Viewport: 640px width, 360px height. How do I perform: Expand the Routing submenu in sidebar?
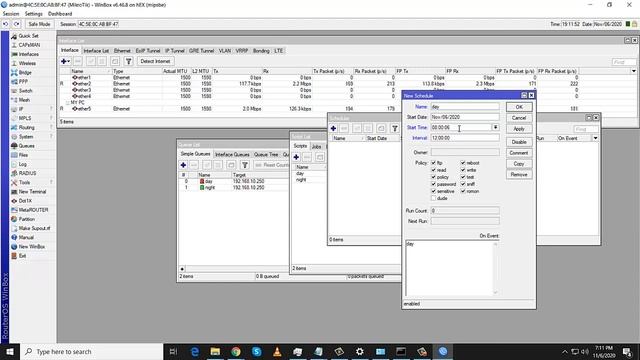pyautogui.click(x=51, y=127)
